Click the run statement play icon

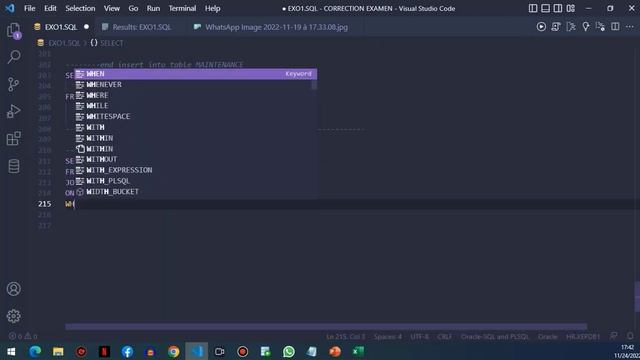(541, 27)
